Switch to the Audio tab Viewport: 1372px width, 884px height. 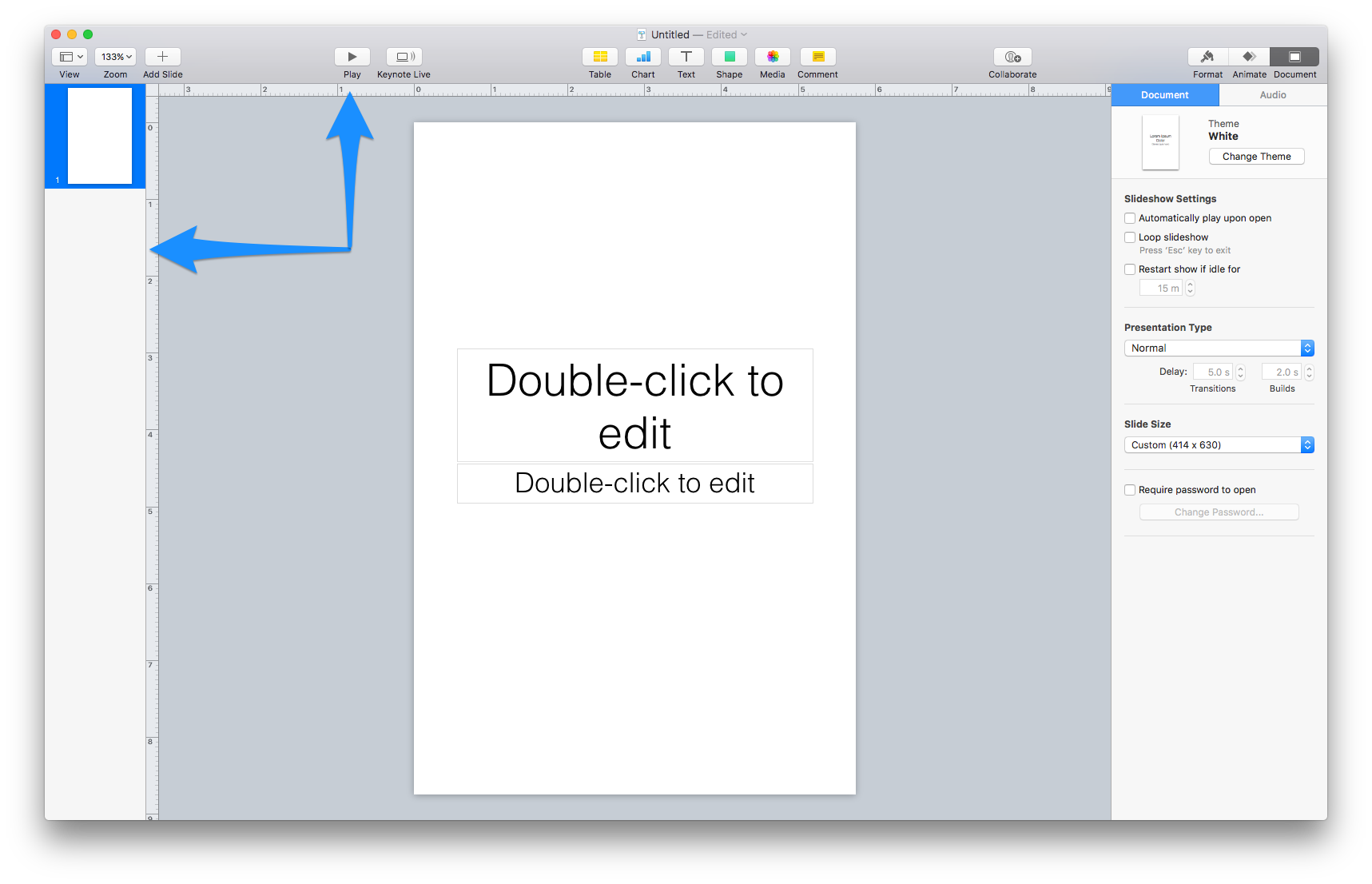click(1272, 94)
